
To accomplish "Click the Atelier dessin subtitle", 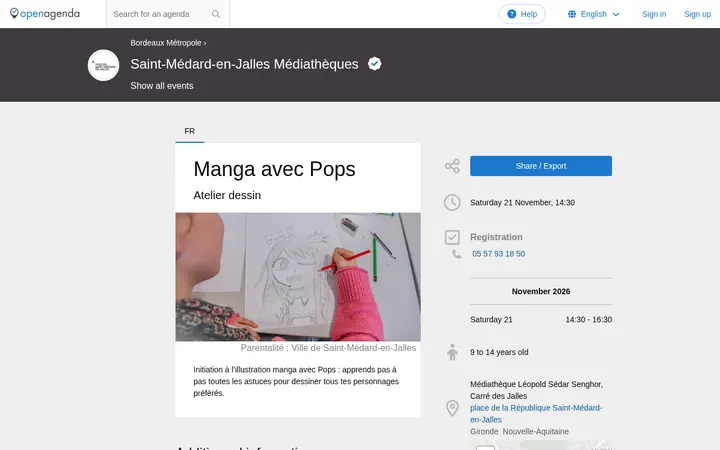I will (227, 195).
